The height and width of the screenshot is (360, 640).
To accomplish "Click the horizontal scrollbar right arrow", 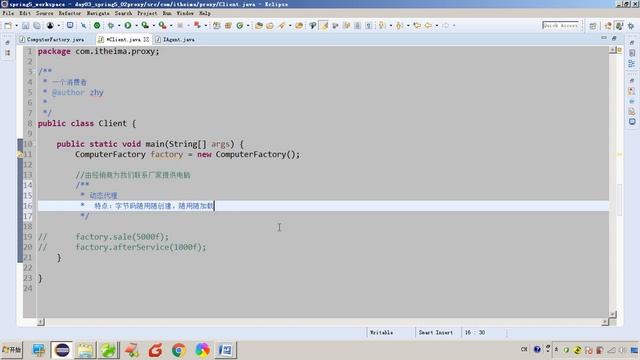I will click(x=604, y=322).
